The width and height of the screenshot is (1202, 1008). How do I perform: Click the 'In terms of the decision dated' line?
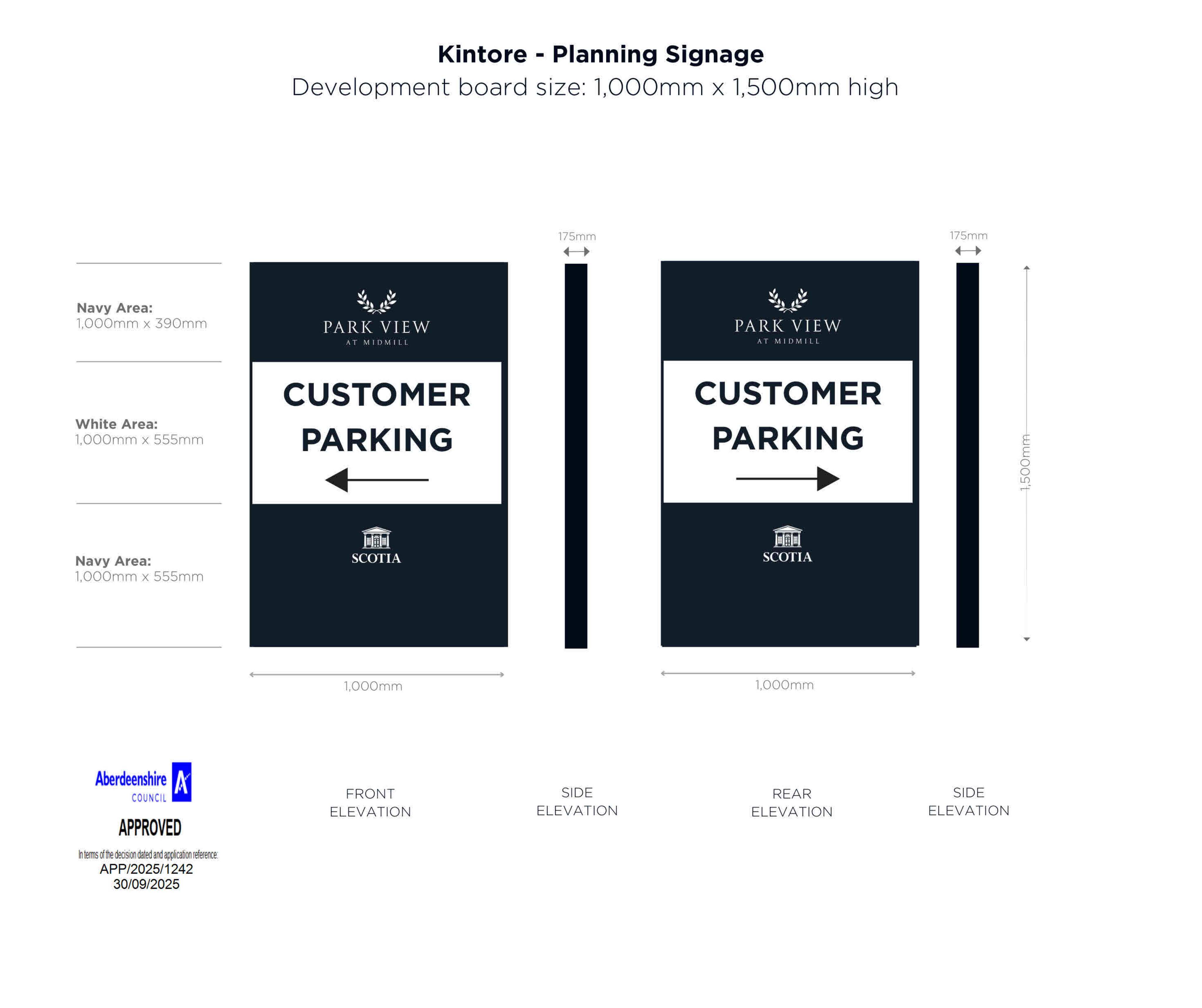(x=148, y=854)
